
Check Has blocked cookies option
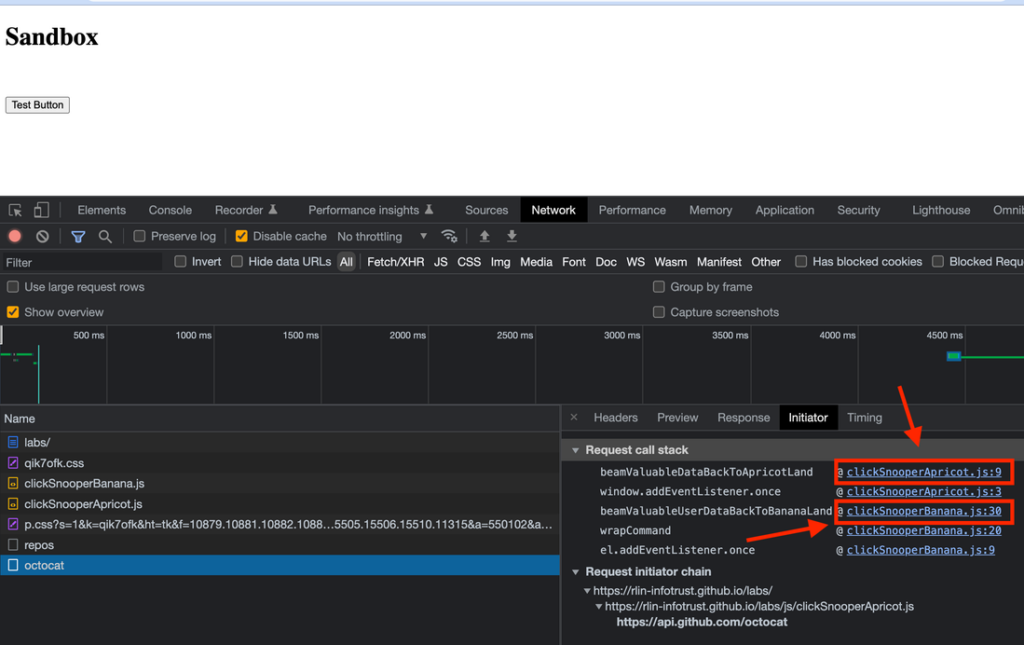pyautogui.click(x=801, y=262)
